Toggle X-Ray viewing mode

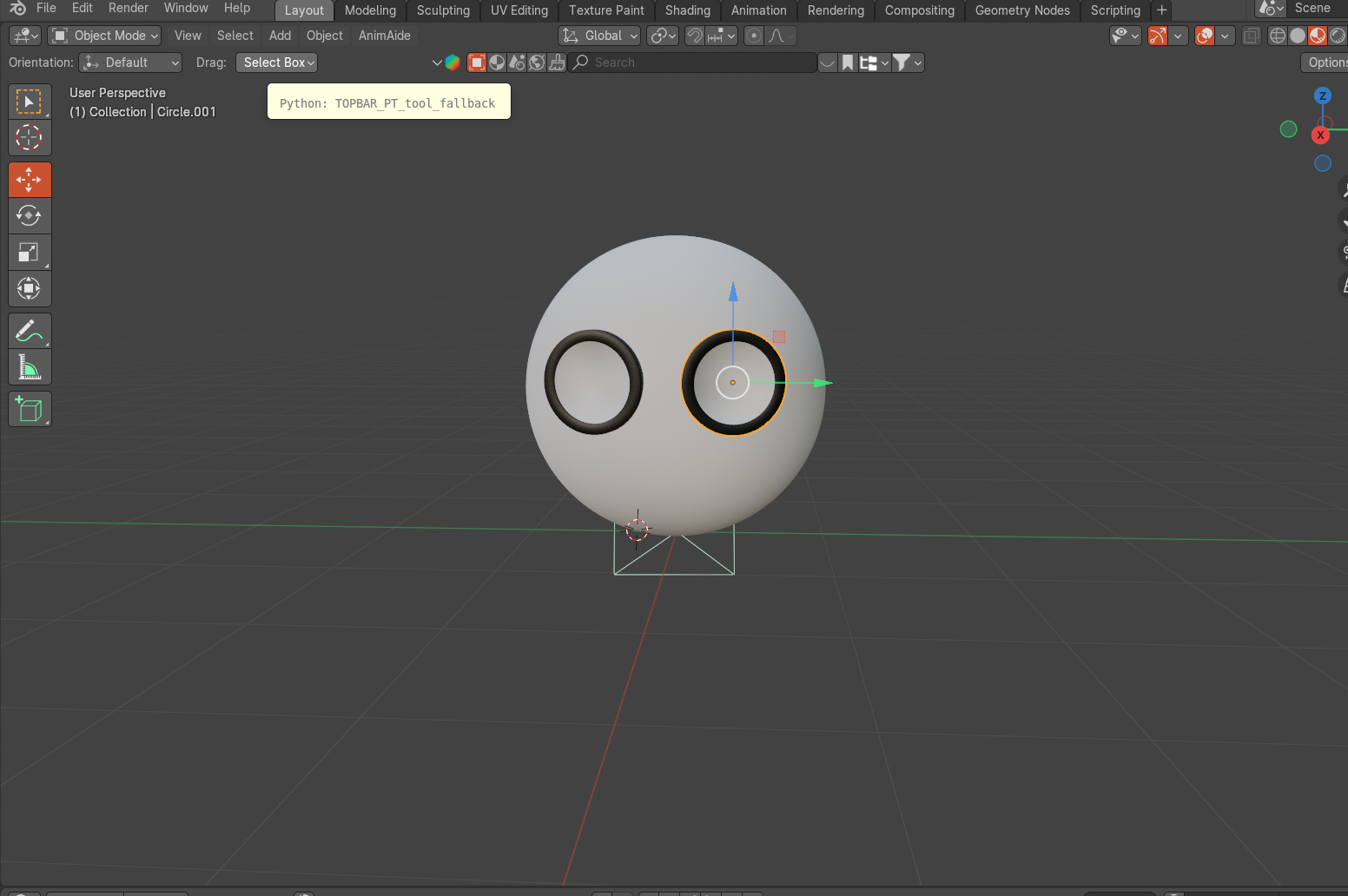coord(1251,36)
